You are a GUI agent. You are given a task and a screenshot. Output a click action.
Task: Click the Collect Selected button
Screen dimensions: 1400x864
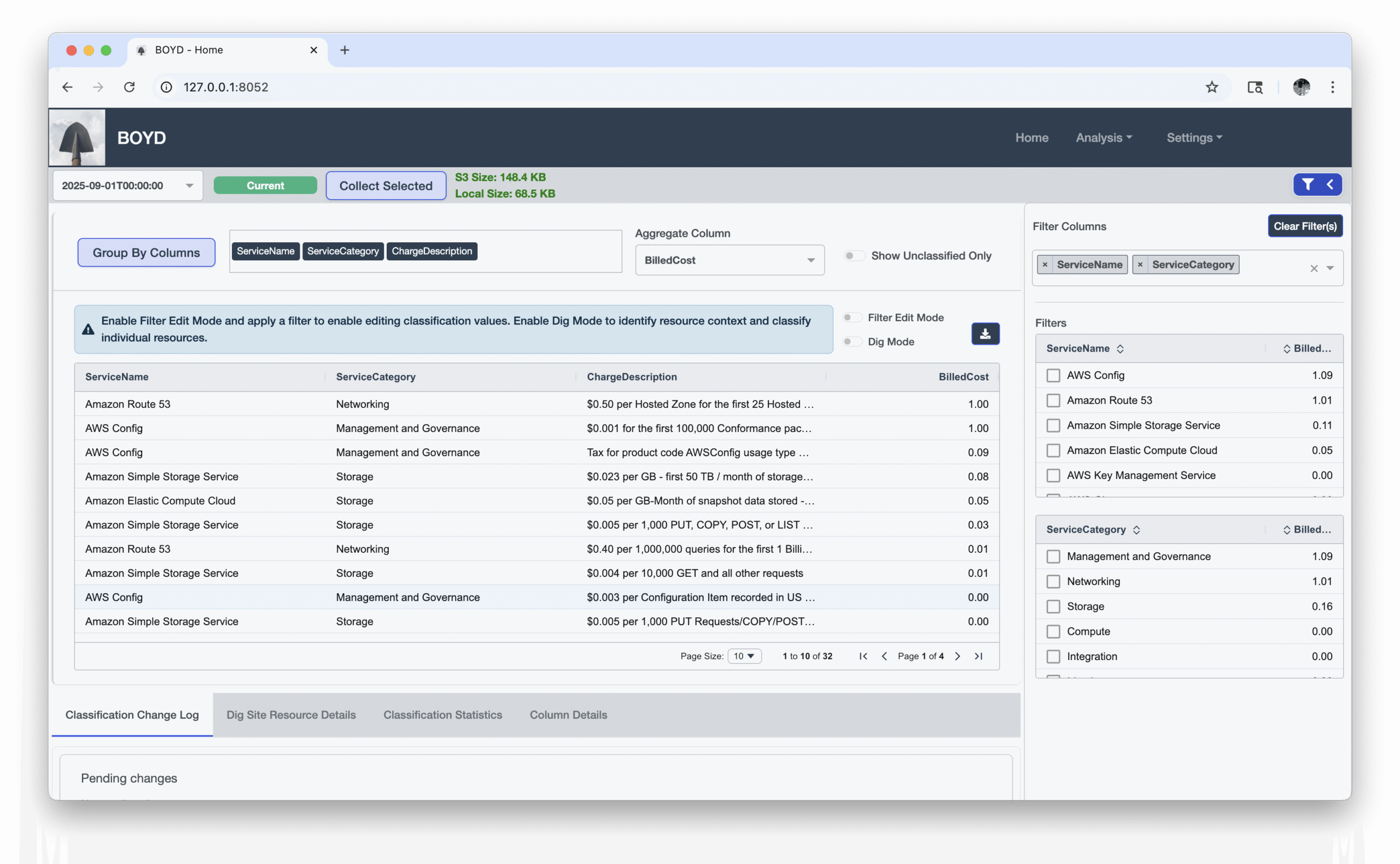[386, 186]
